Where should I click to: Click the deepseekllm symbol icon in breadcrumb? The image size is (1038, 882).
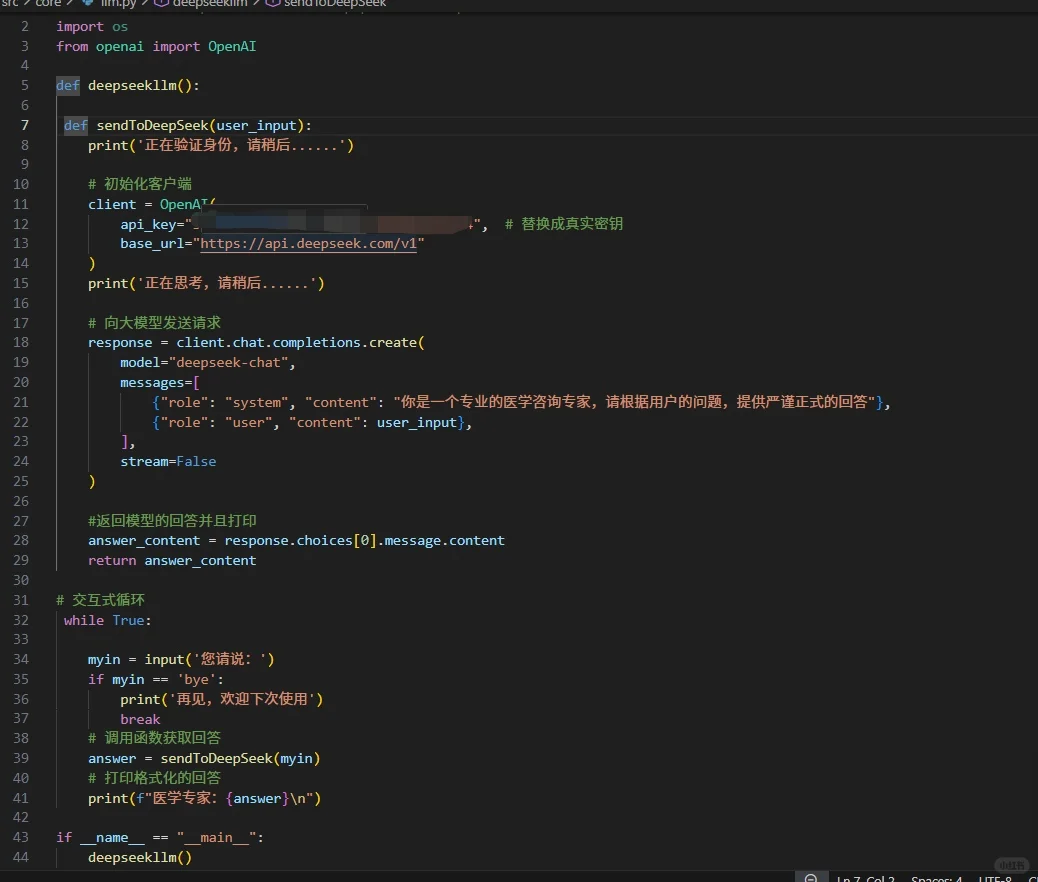pos(161,4)
